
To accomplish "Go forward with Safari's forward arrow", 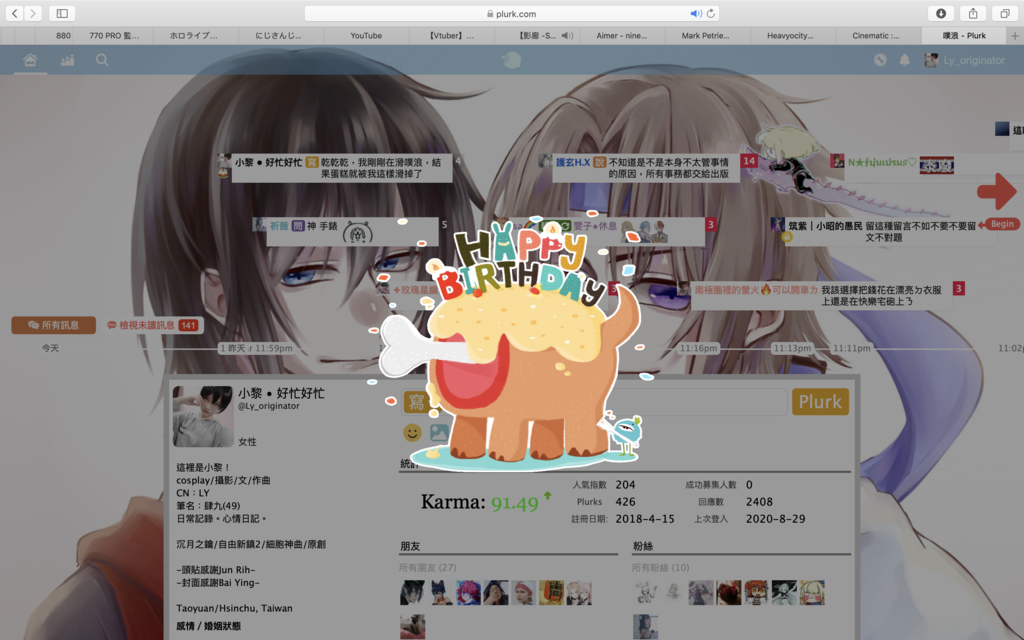I will tap(33, 13).
